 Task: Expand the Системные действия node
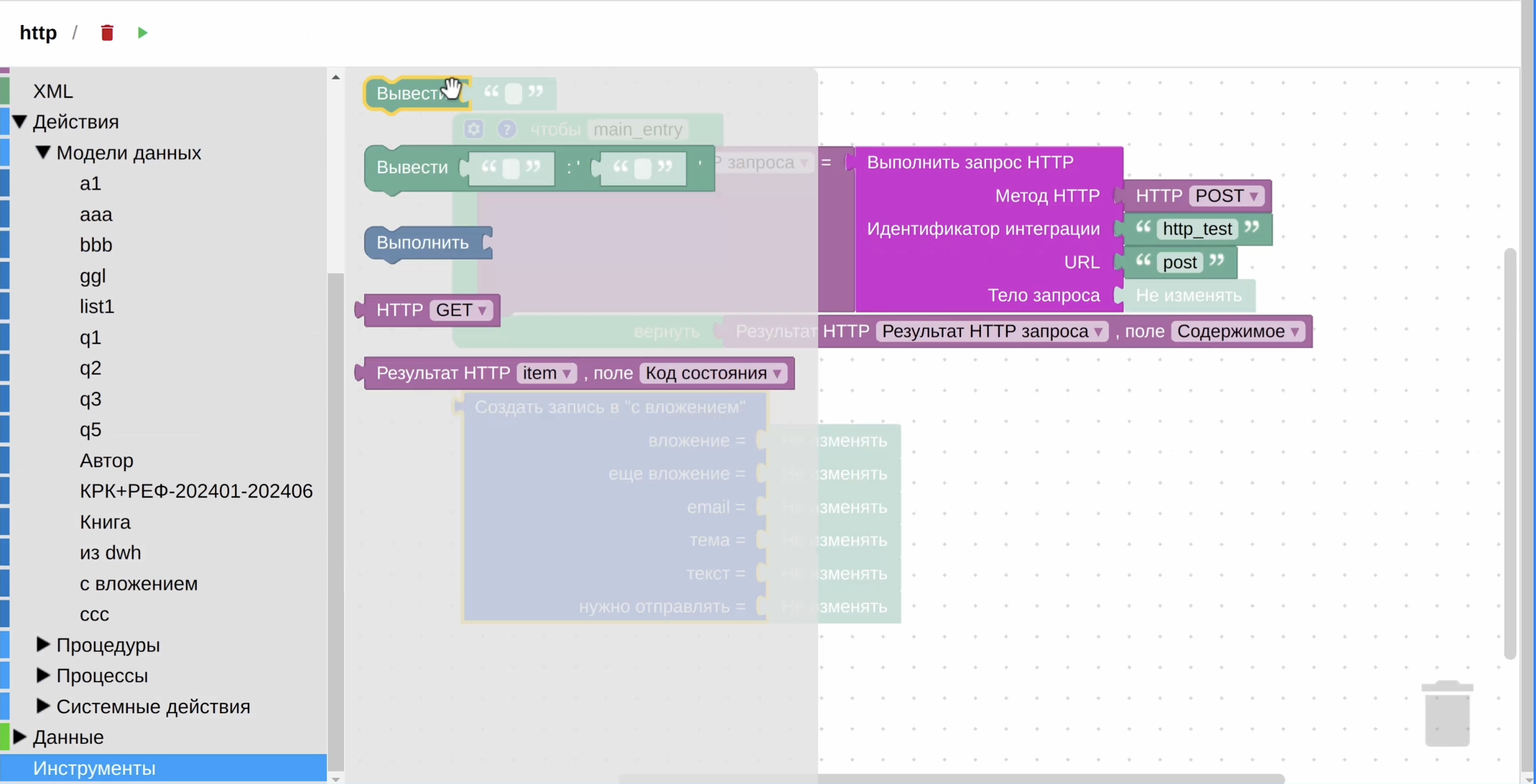coord(43,706)
